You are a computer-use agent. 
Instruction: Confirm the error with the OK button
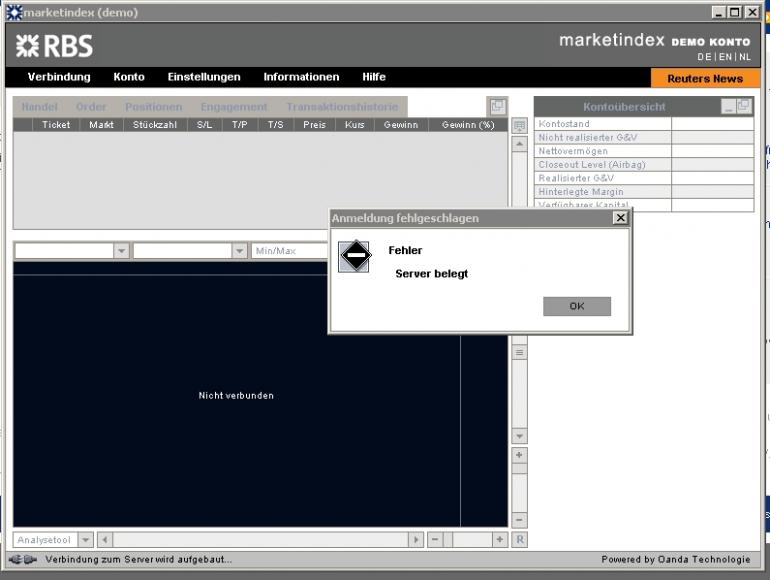point(577,306)
